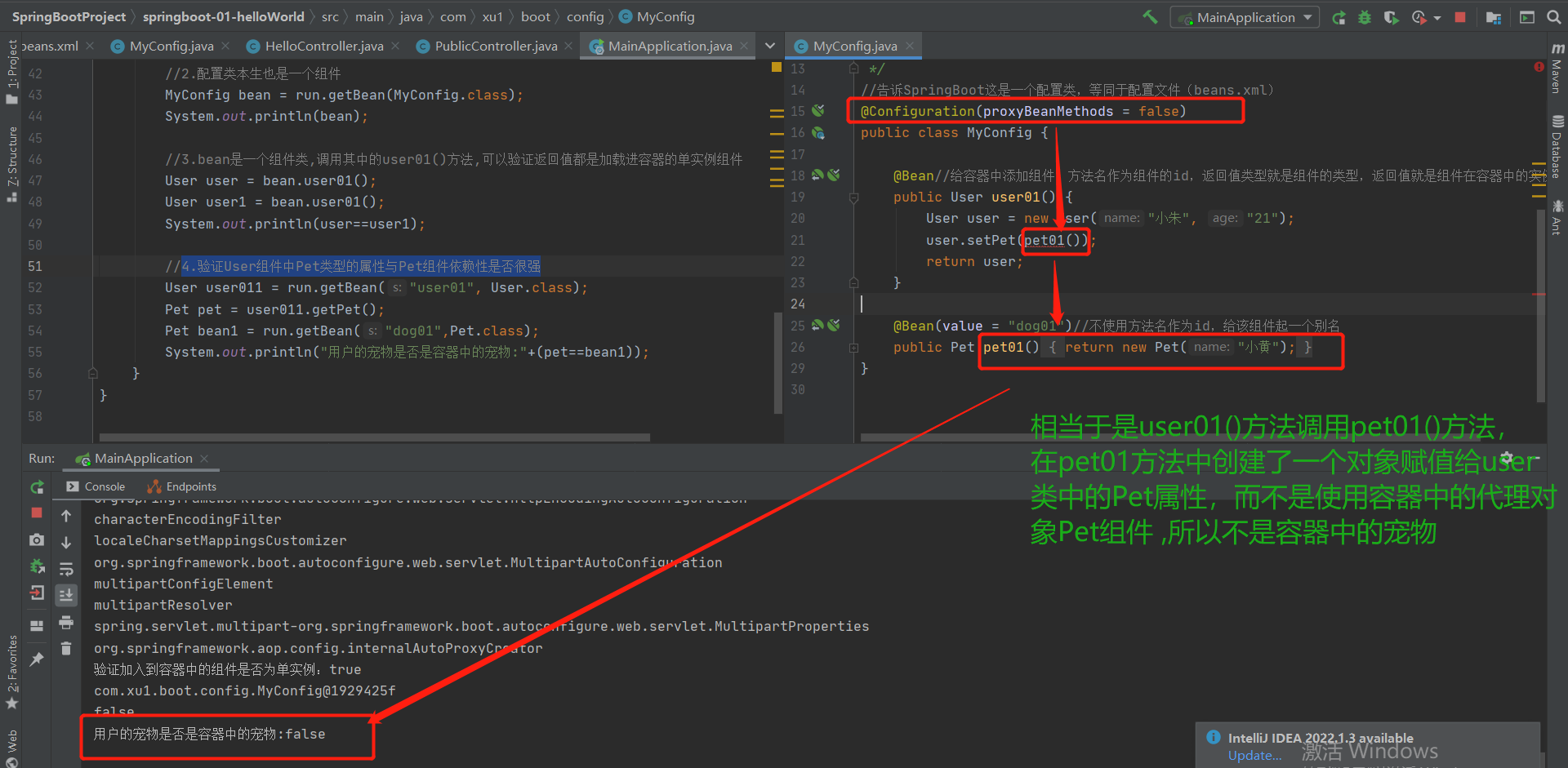The image size is (1568, 768).
Task: Open the profiler dropdown arrow in the toolbar
Action: 1437,18
